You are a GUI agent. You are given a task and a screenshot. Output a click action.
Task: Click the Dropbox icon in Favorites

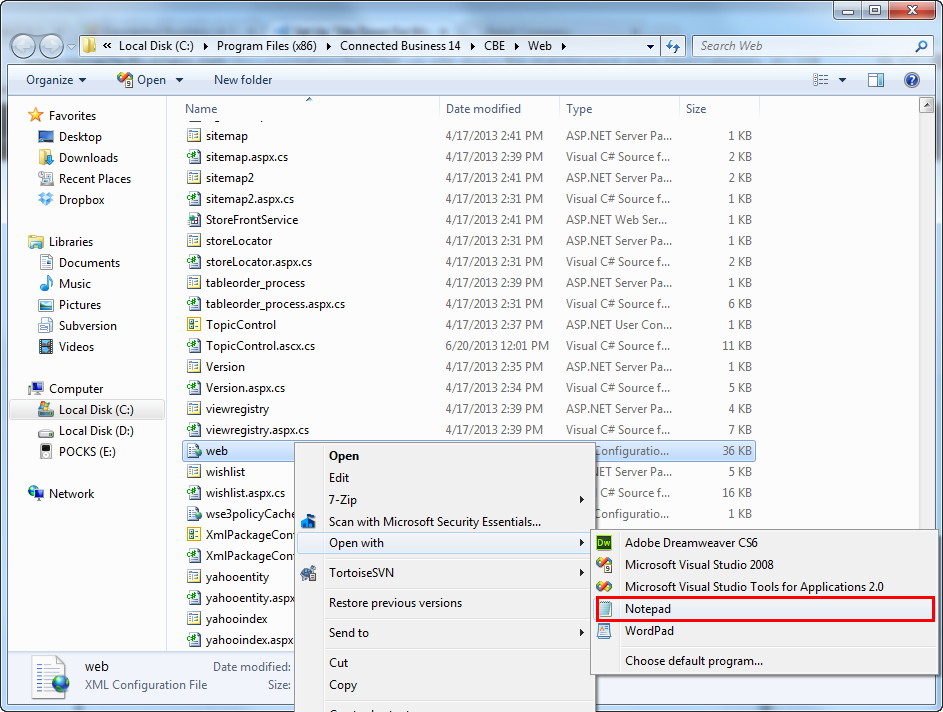(x=46, y=200)
